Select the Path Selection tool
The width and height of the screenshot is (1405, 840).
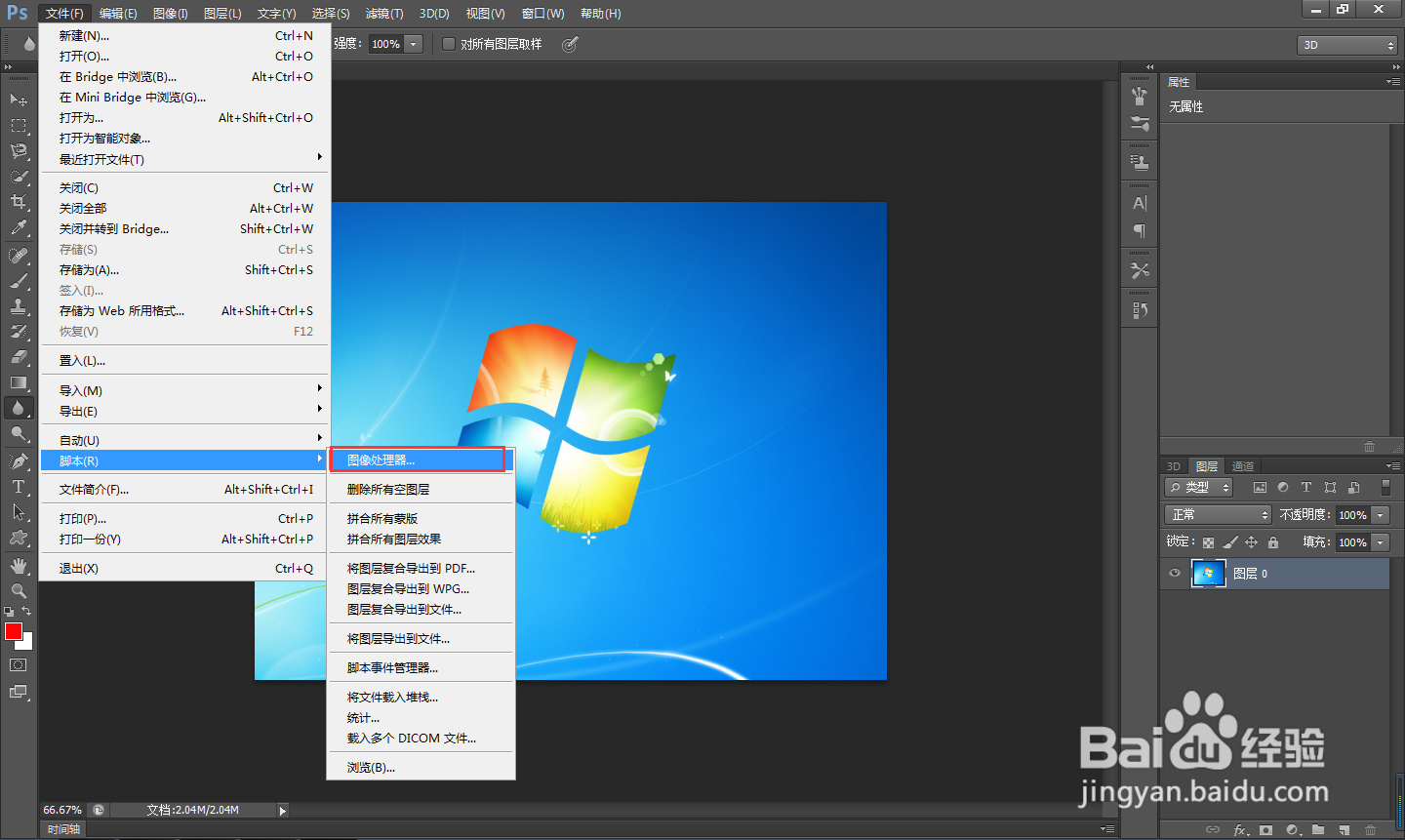[x=19, y=512]
